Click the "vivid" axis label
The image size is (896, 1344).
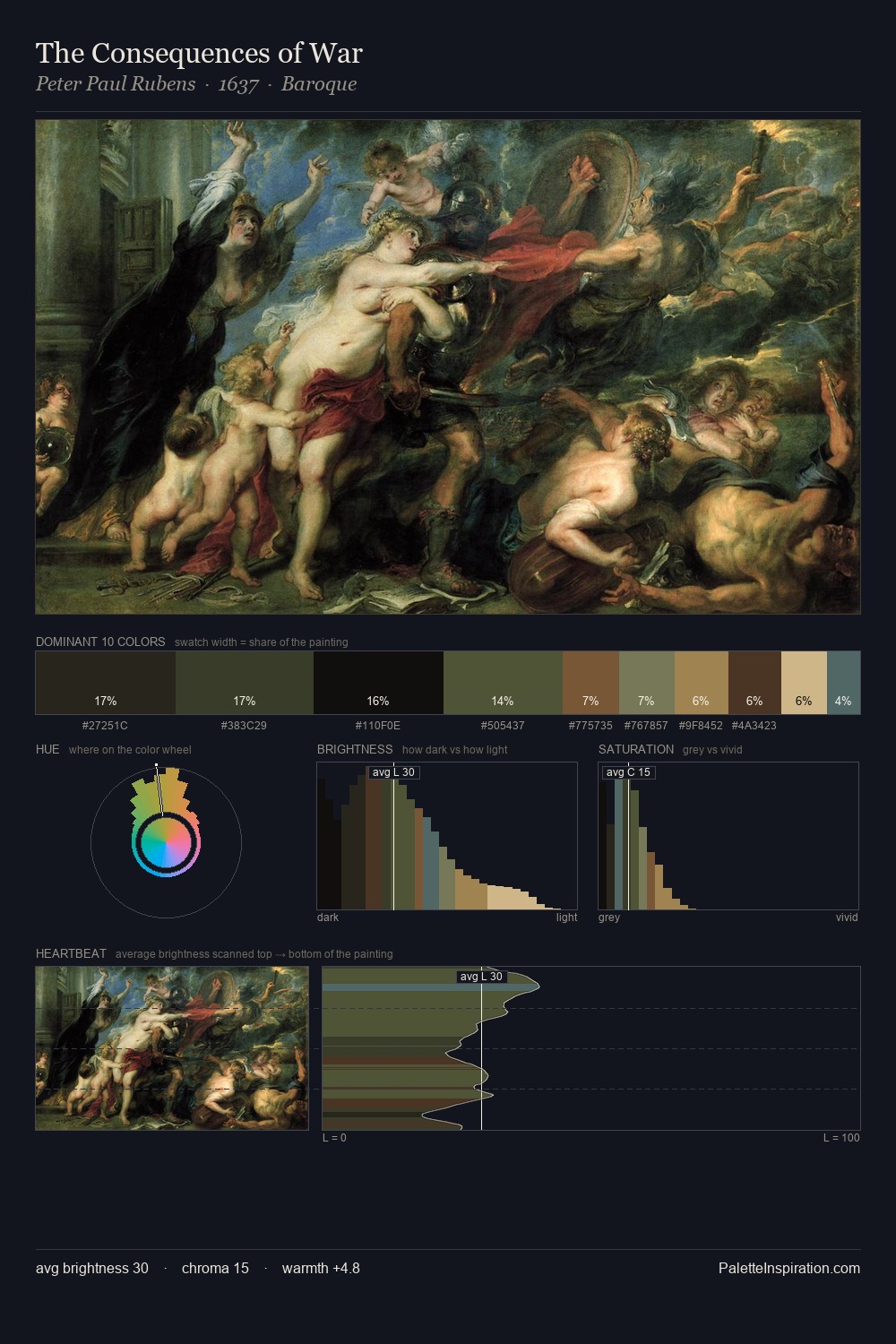coord(847,918)
